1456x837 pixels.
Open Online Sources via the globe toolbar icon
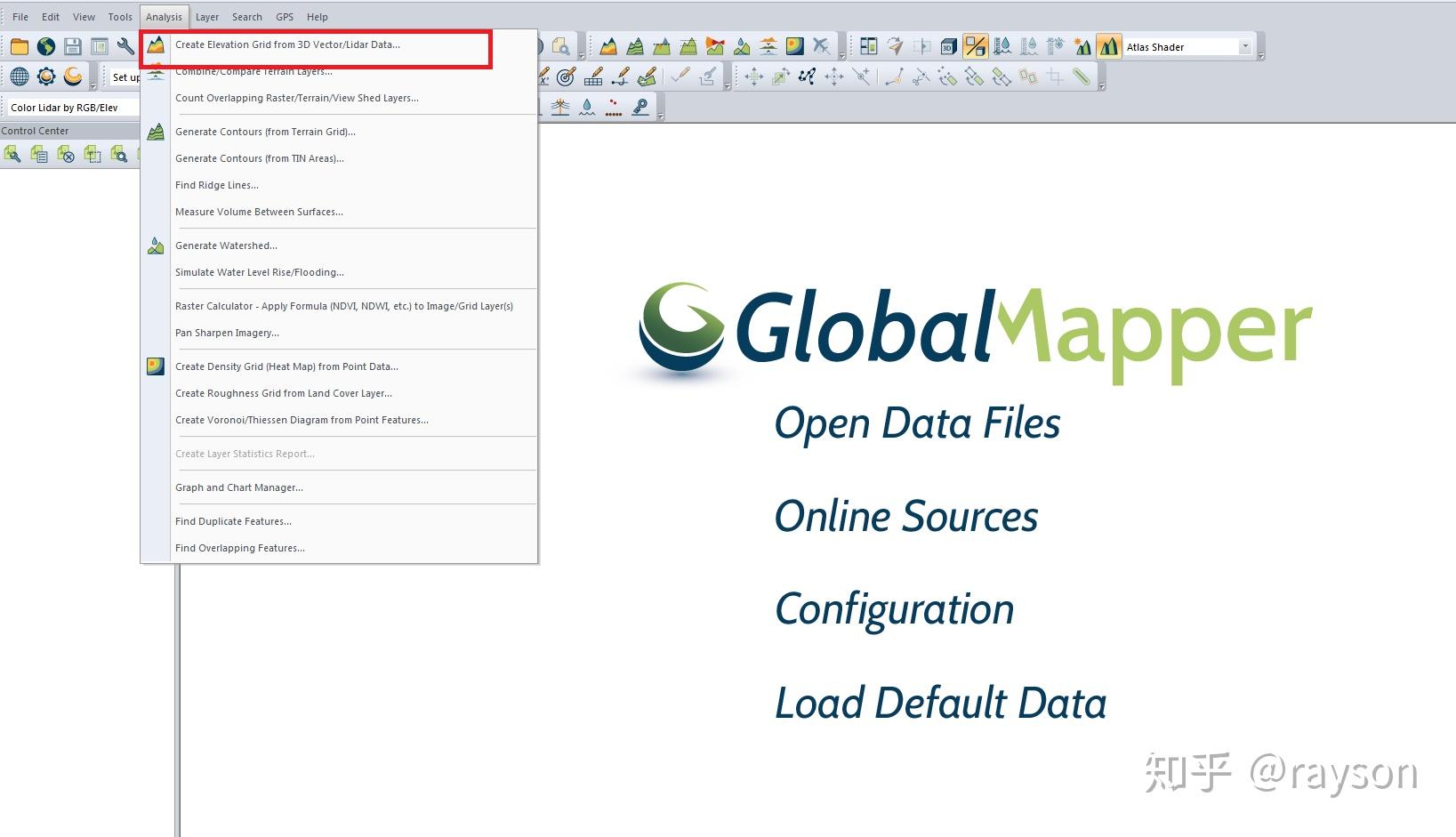pos(46,47)
